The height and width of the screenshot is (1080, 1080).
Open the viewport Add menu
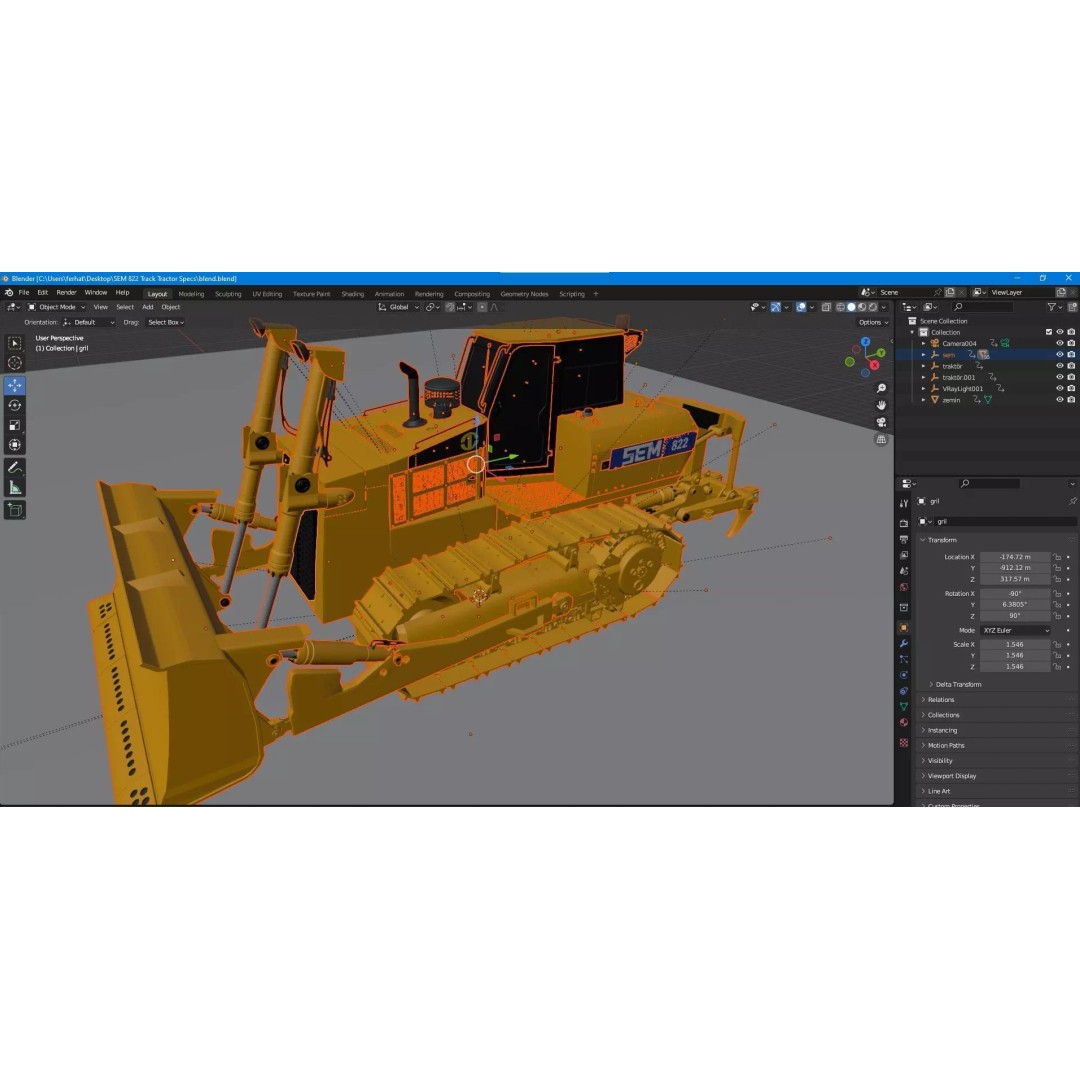tap(147, 307)
